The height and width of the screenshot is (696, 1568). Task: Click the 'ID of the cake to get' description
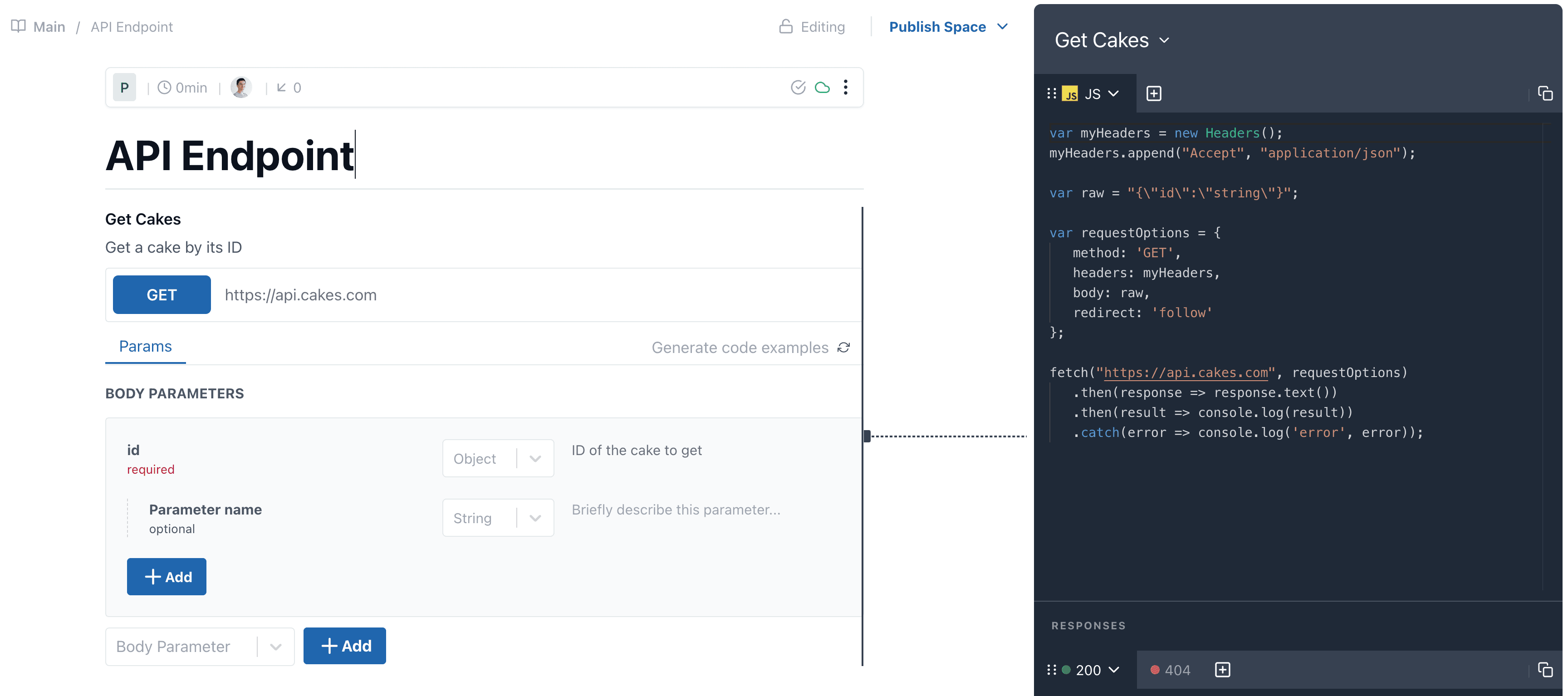click(637, 451)
